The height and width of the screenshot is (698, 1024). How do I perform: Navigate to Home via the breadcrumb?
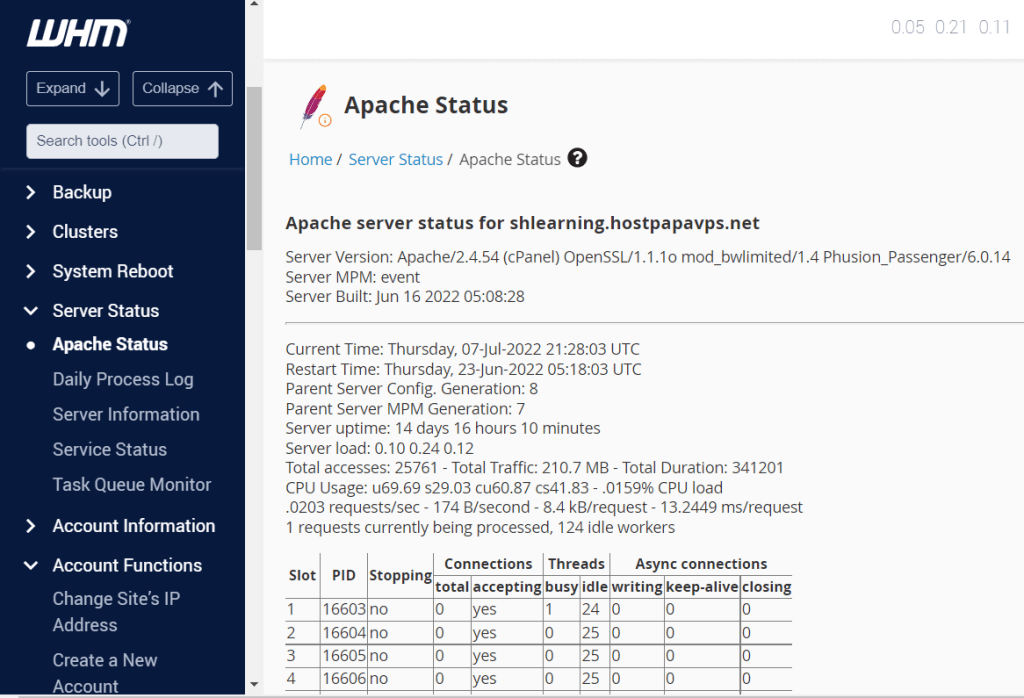pyautogui.click(x=310, y=158)
